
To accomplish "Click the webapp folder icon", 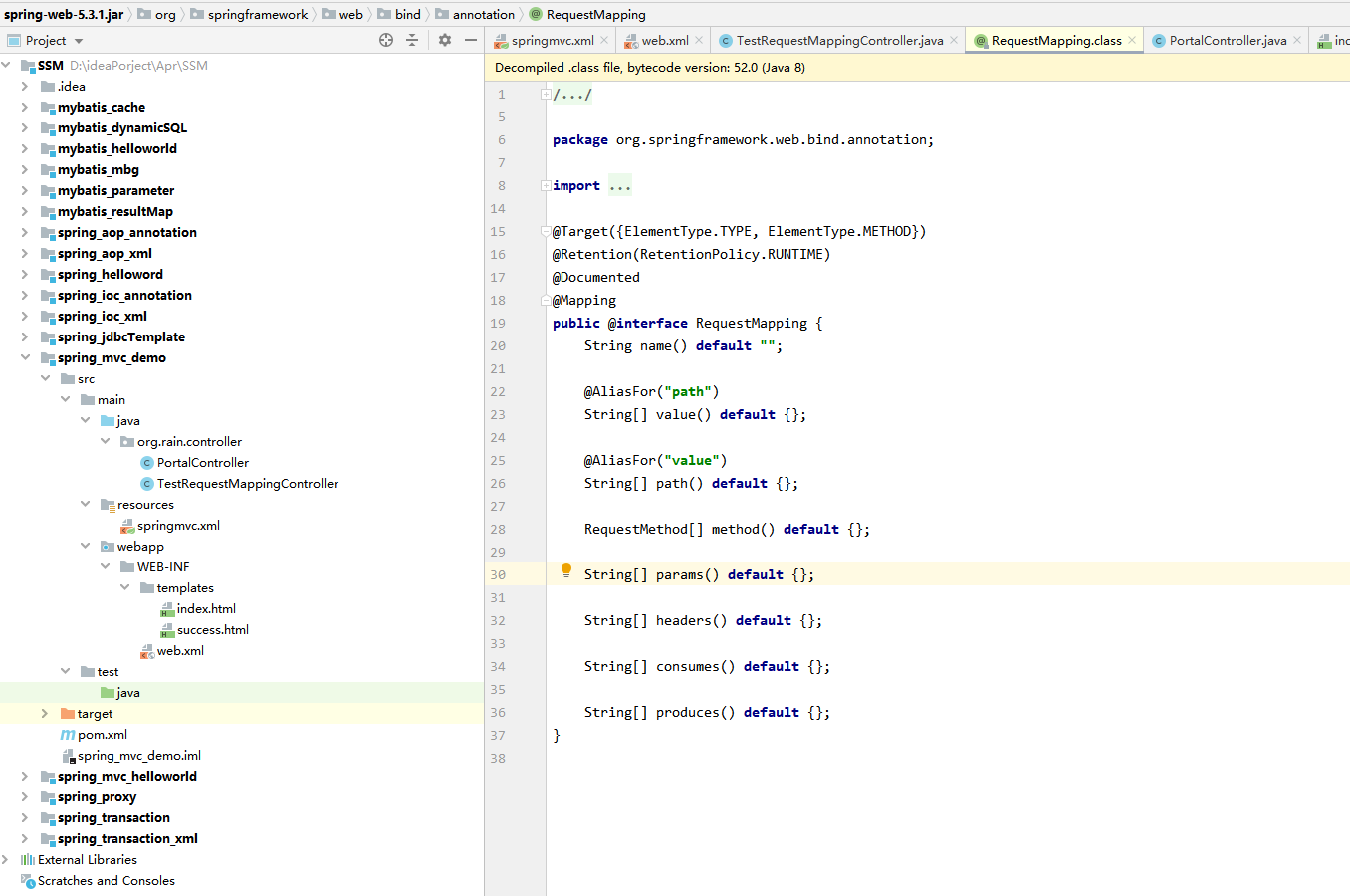I will point(108,547).
